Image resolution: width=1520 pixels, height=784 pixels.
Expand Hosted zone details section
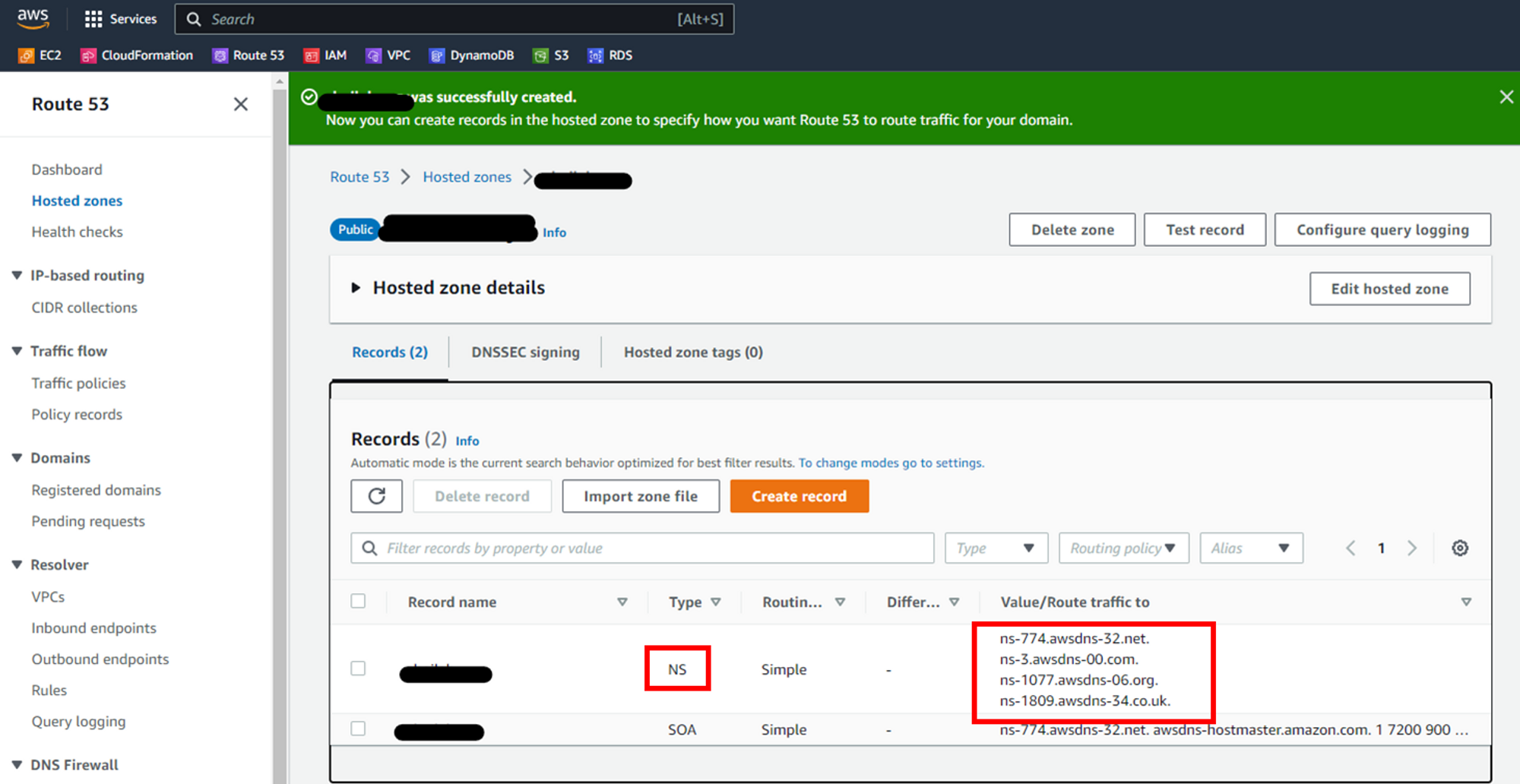point(355,288)
